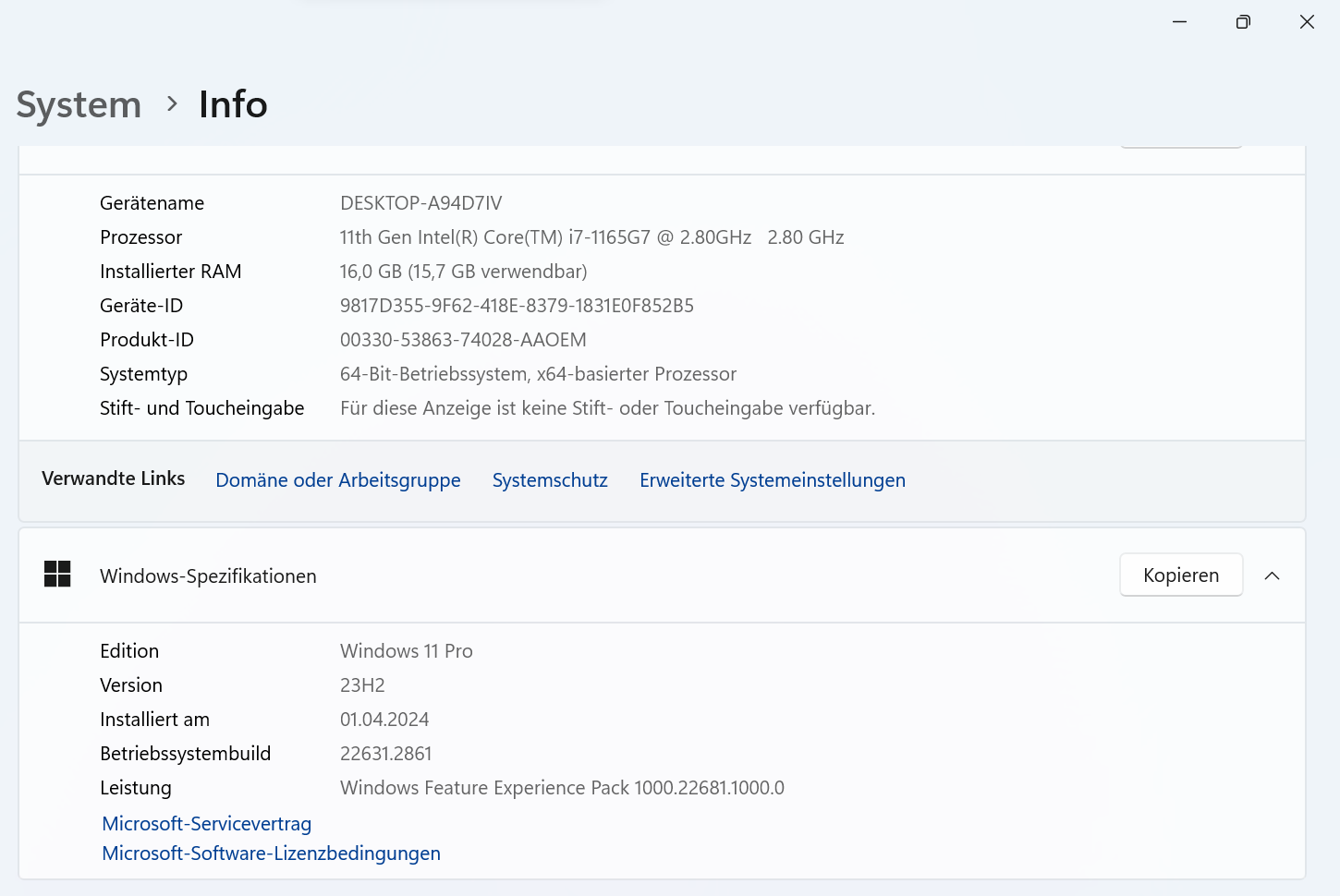Click the build number 22631.2861

click(x=386, y=754)
